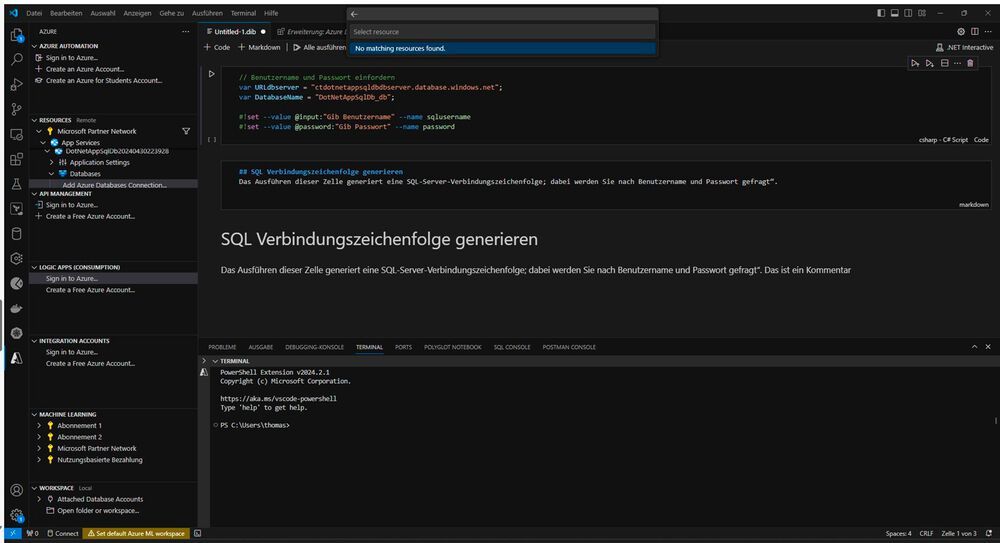Image resolution: width=1000 pixels, height=543 pixels.
Task: Open the Kubernetes wheel view
Action: pyautogui.click(x=17, y=333)
